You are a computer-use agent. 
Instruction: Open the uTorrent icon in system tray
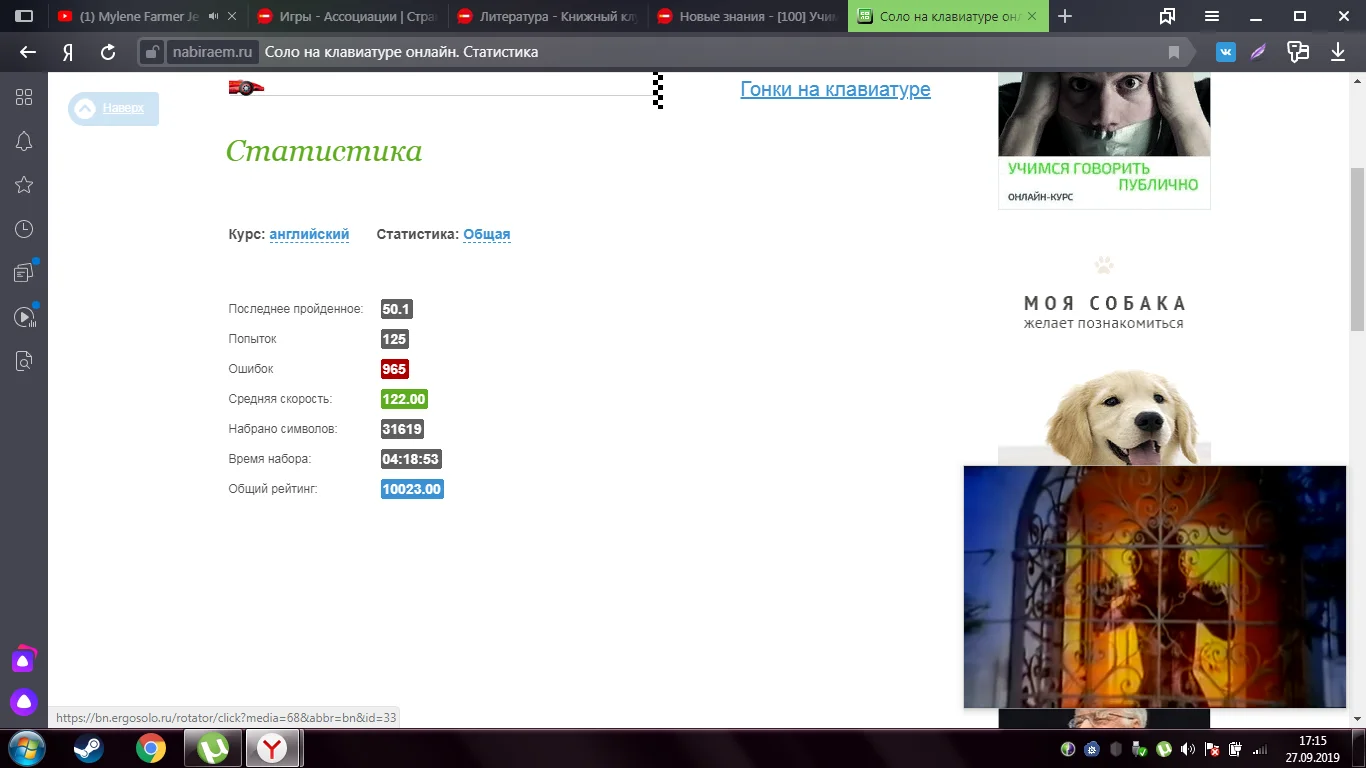pos(1163,749)
